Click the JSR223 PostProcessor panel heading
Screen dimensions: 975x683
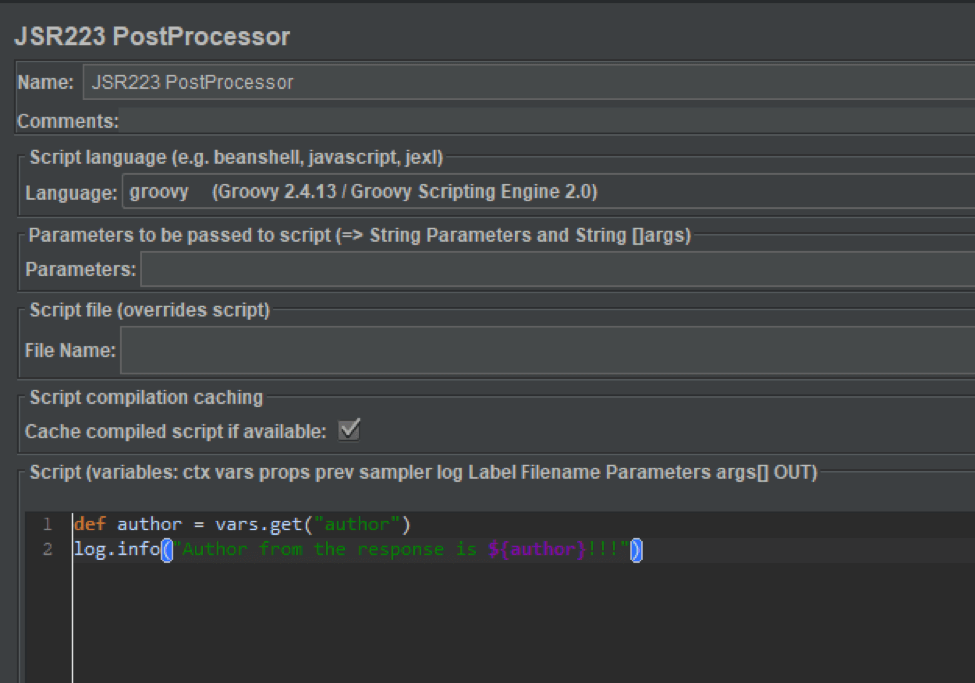pyautogui.click(x=152, y=37)
